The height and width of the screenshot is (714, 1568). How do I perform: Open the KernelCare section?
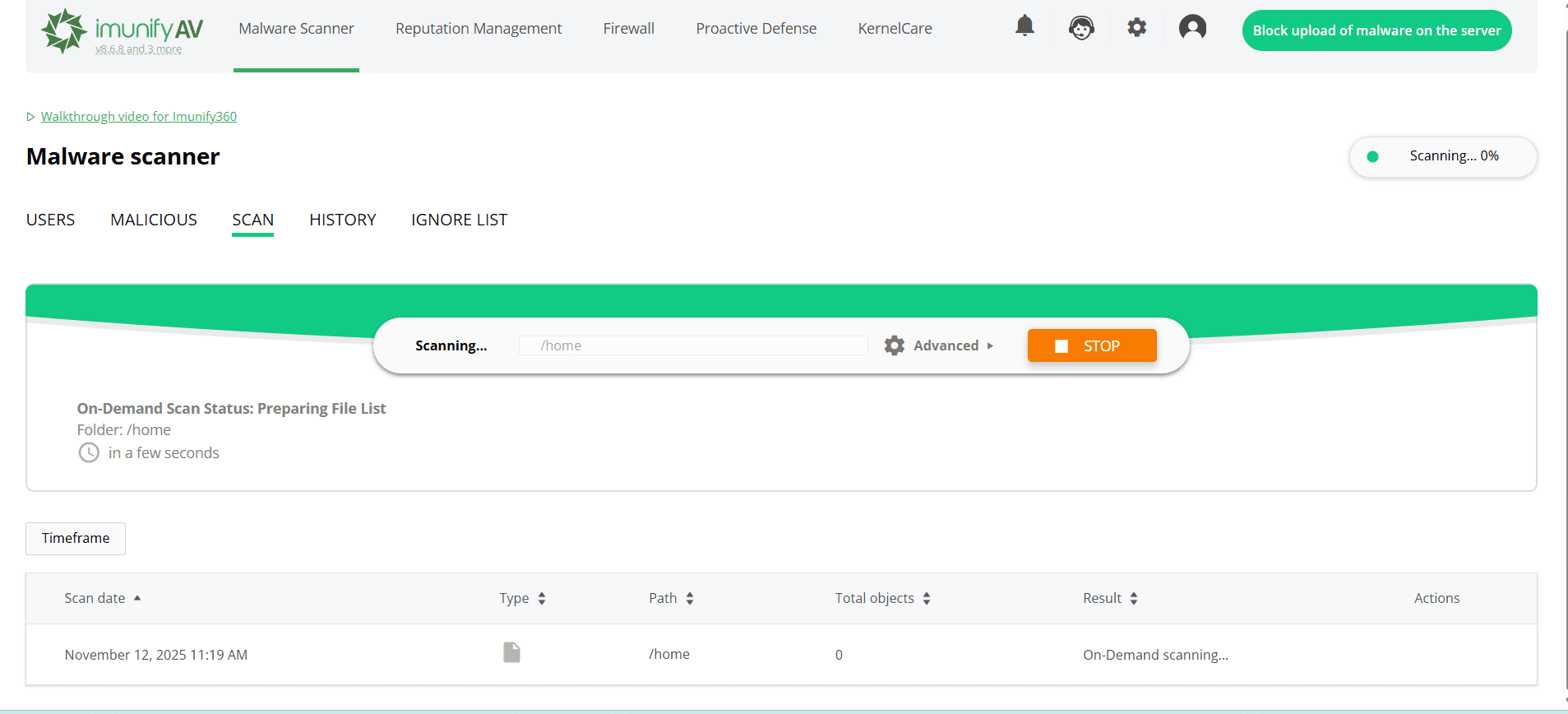(895, 29)
